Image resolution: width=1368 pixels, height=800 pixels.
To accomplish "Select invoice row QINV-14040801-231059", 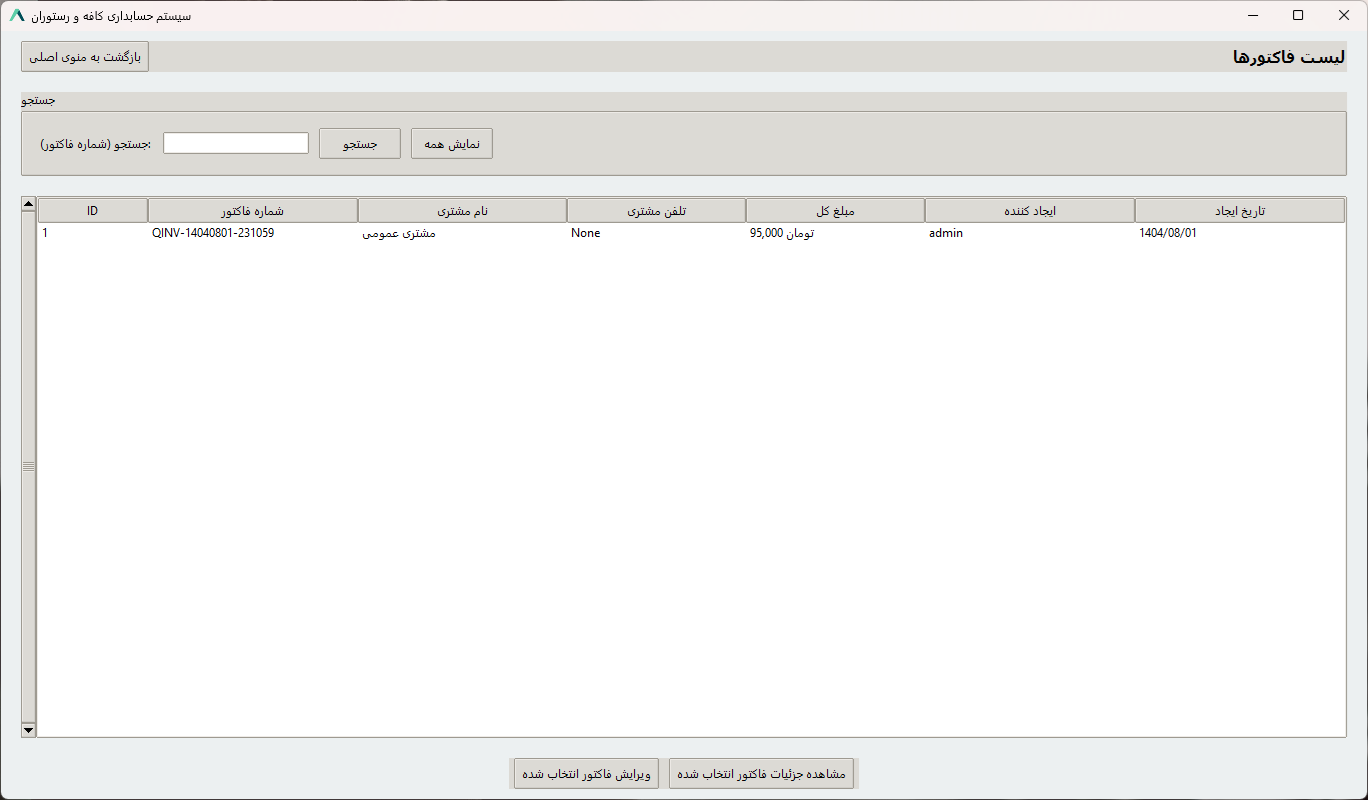I will click(x=212, y=233).
